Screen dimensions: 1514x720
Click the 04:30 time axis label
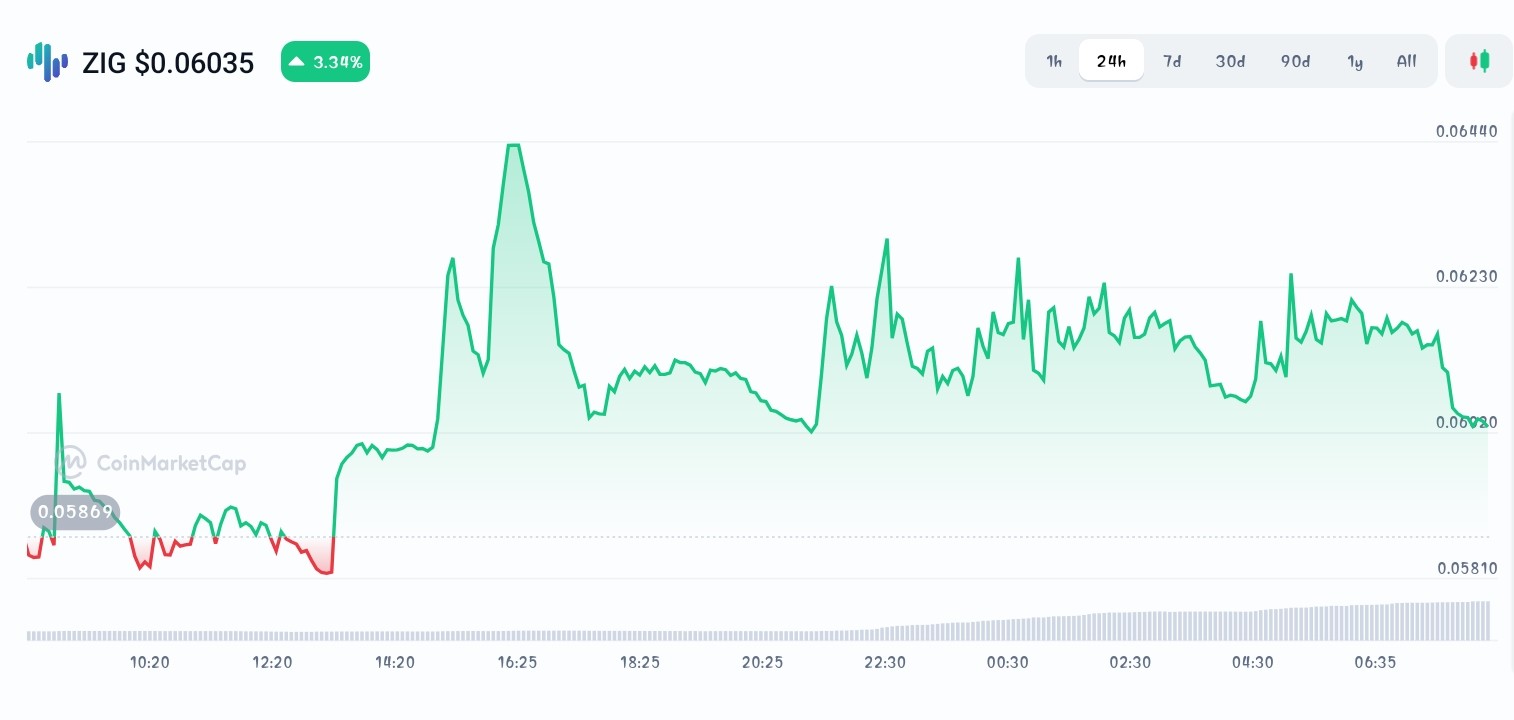(1252, 662)
